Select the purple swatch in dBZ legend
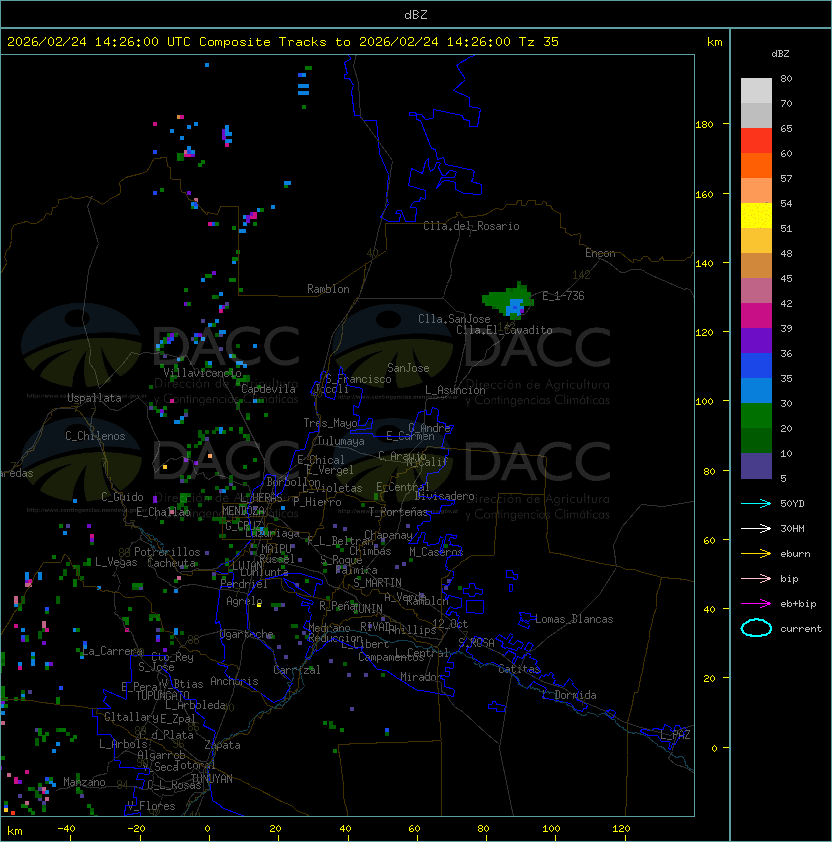 [x=756, y=340]
